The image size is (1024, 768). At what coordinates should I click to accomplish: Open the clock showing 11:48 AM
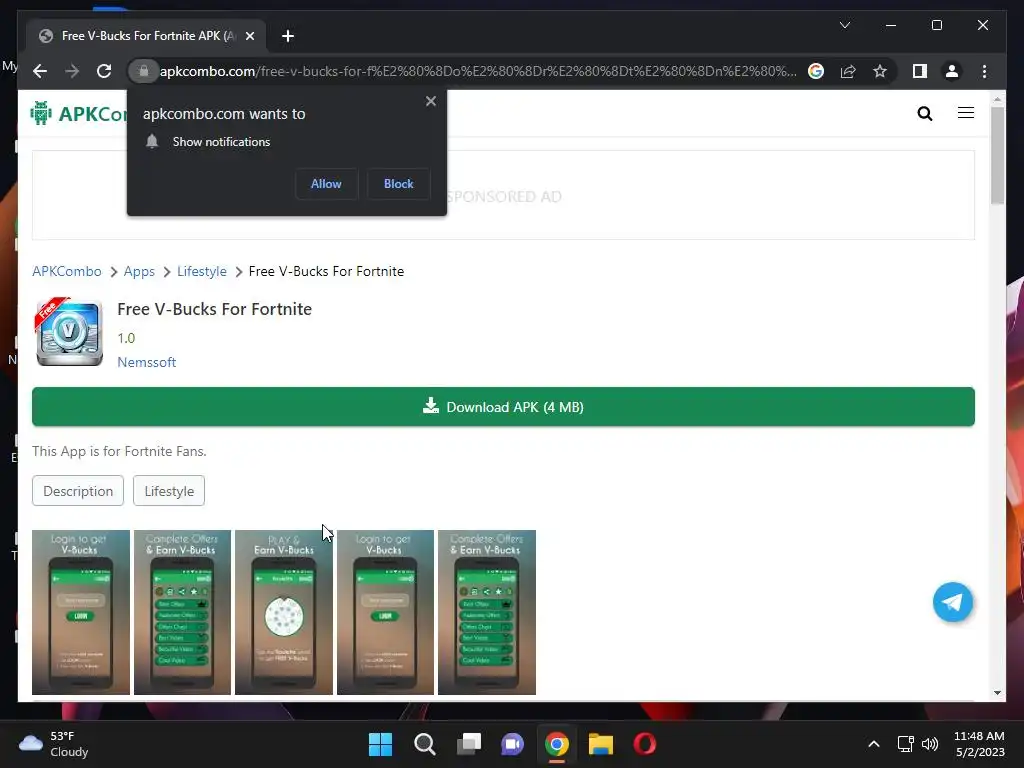click(x=980, y=744)
